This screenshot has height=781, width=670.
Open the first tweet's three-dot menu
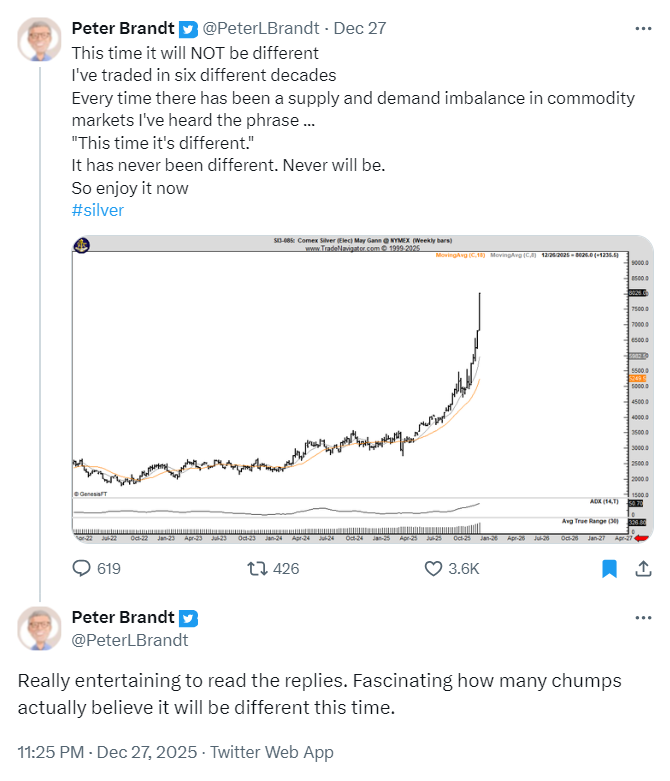[x=643, y=28]
